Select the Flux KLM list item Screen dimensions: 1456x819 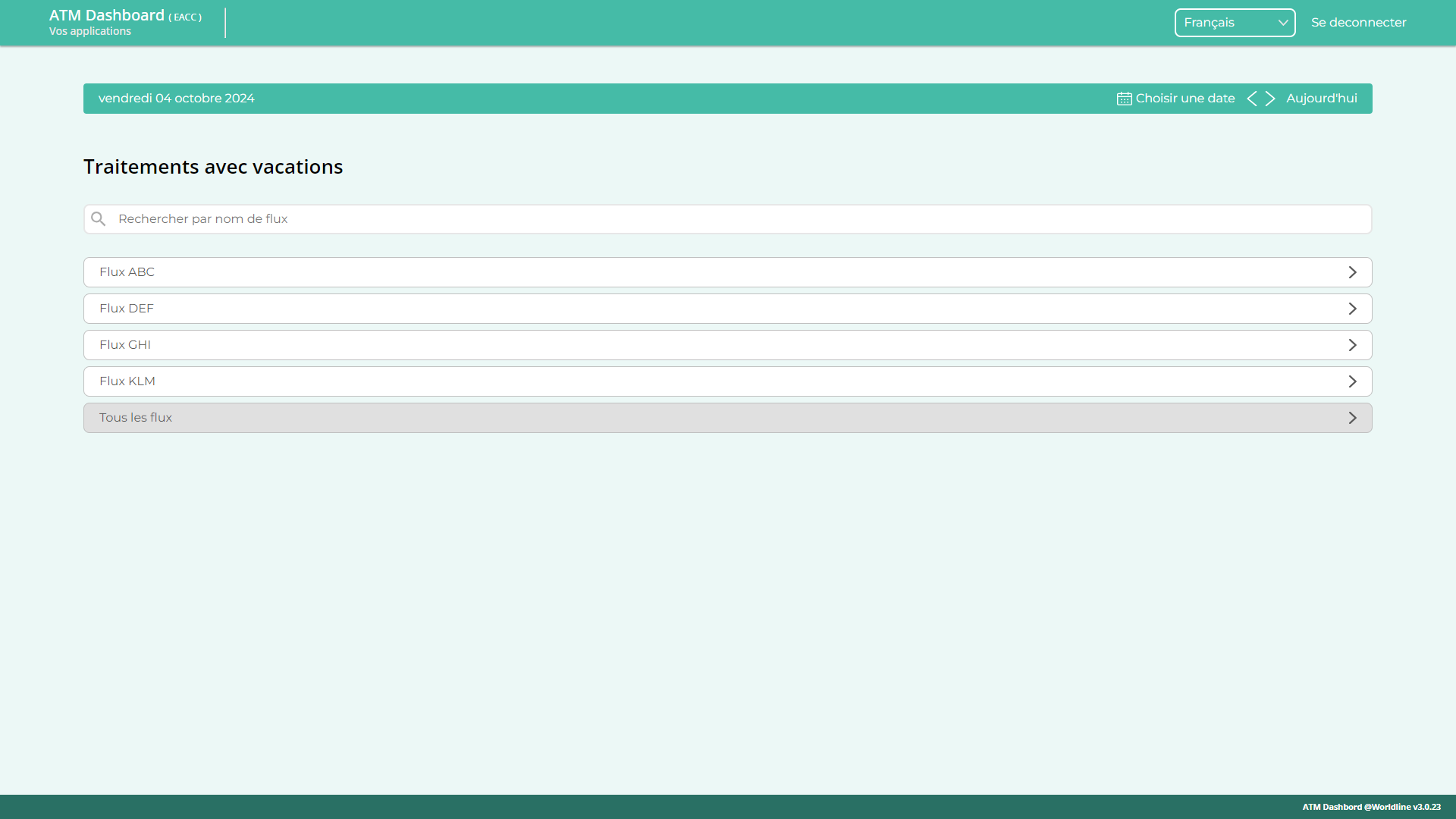127,381
